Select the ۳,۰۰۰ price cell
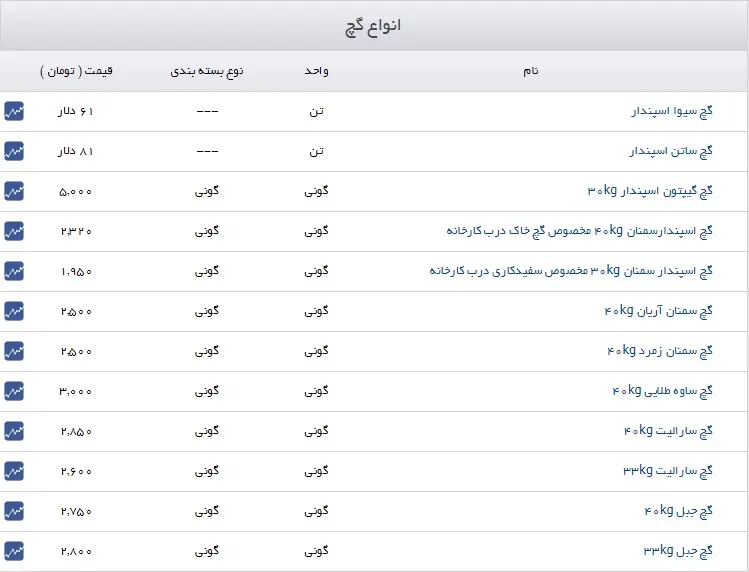Image resolution: width=749 pixels, height=572 pixels. click(x=76, y=391)
